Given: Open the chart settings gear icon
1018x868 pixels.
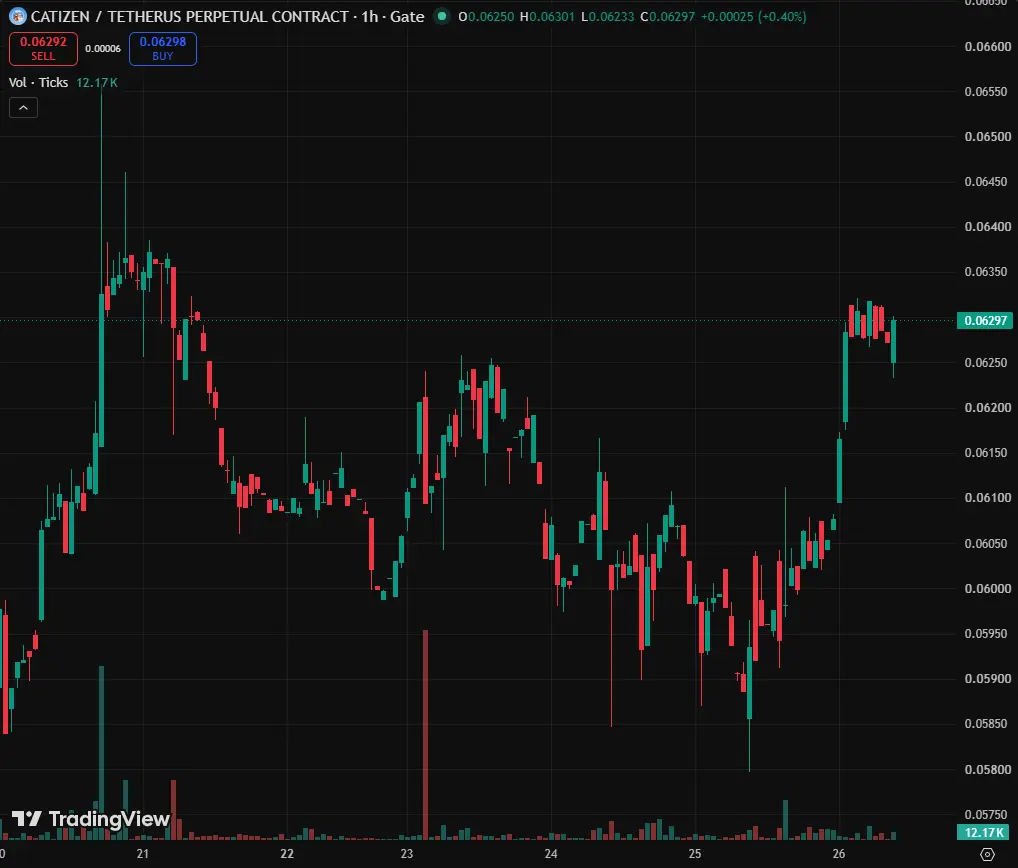Looking at the screenshot, I should point(987,854).
